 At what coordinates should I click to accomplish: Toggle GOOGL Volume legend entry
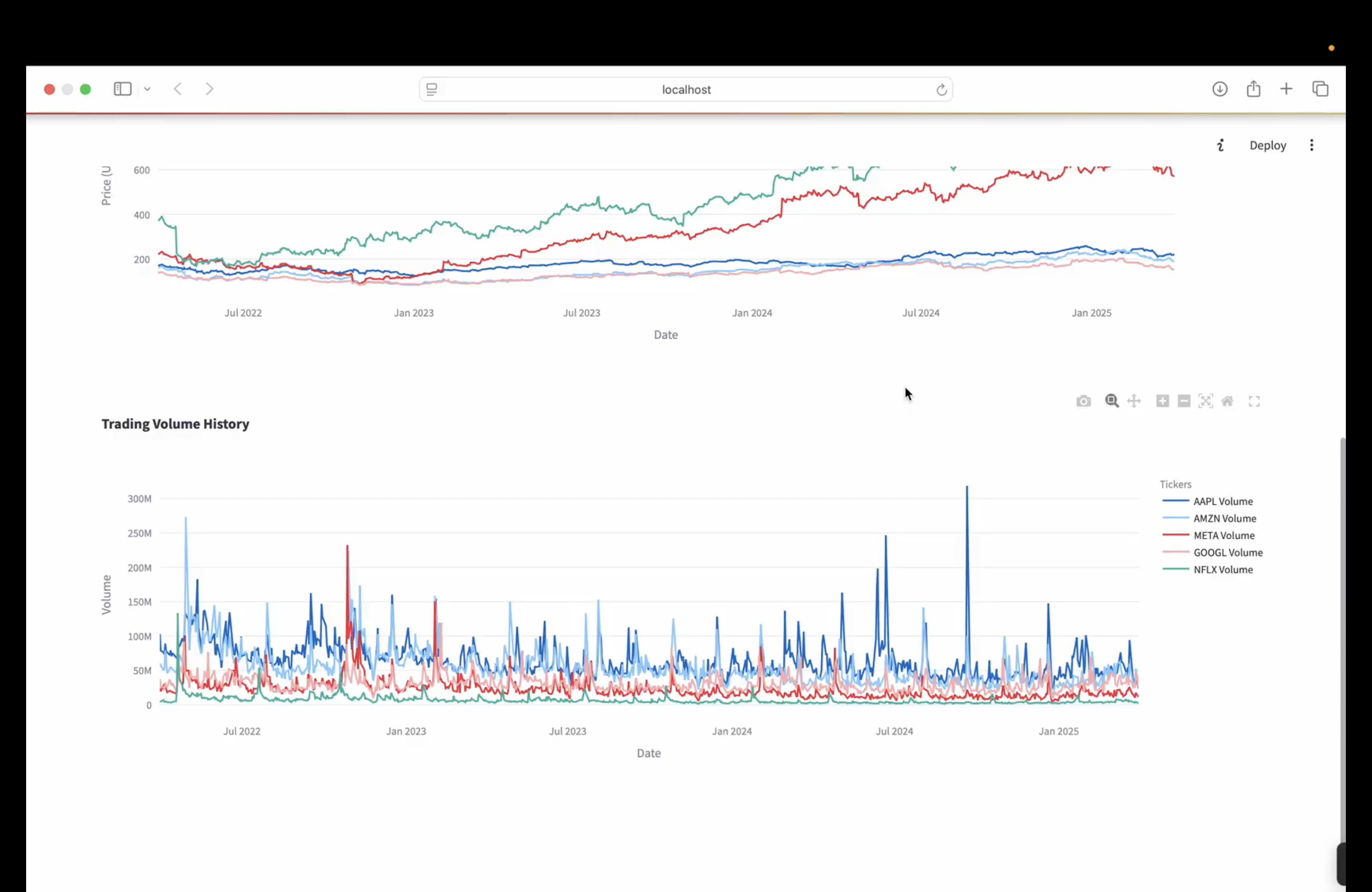tap(1227, 553)
